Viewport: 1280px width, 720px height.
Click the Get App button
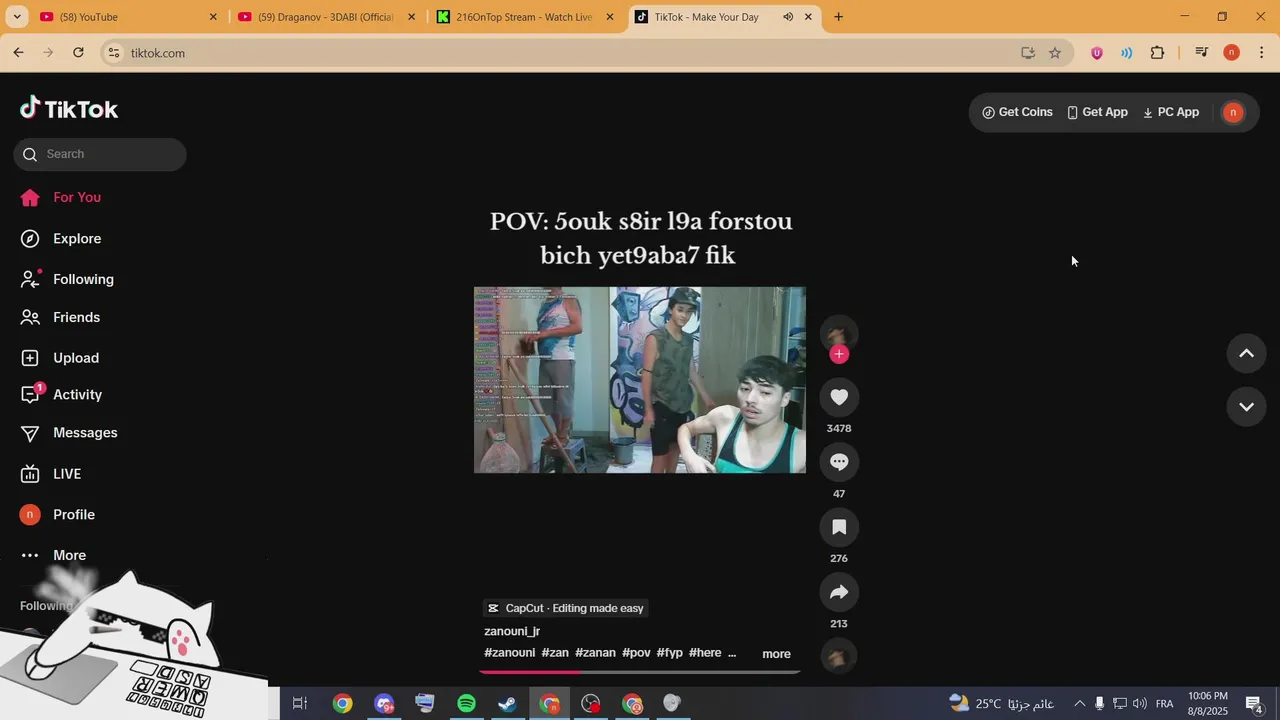[1097, 112]
